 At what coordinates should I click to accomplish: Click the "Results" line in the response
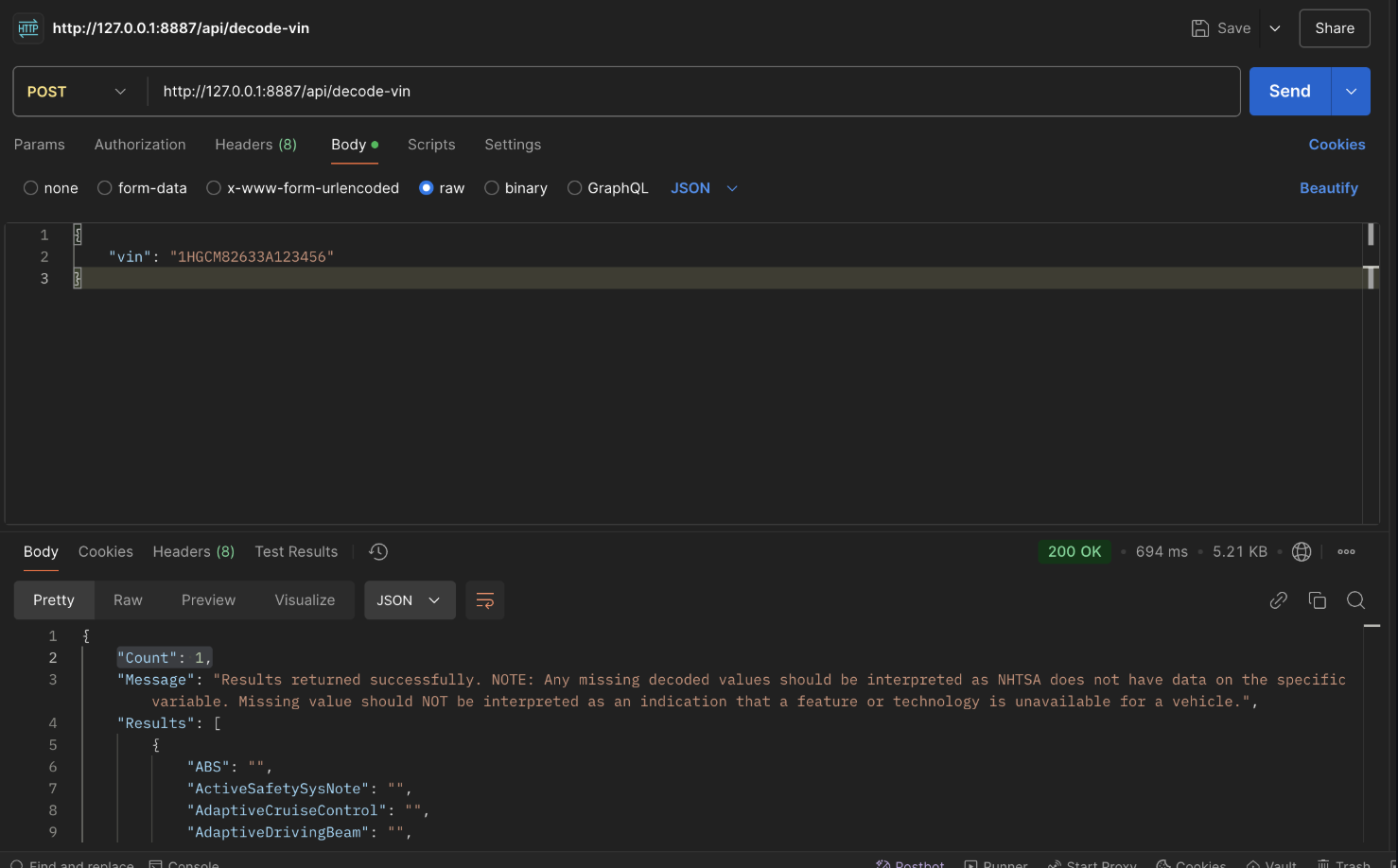169,723
